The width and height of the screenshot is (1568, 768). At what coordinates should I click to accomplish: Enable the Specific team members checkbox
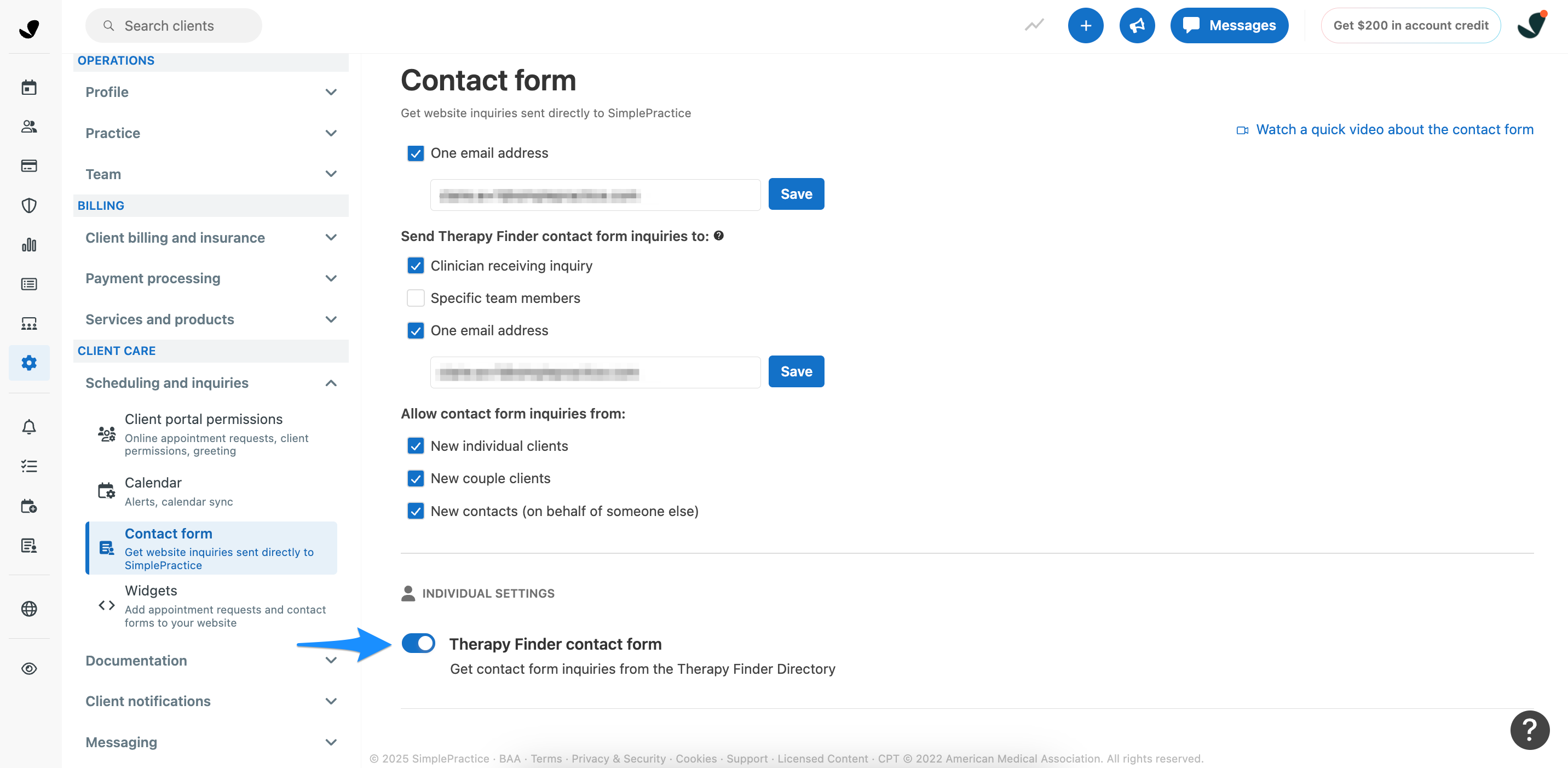click(x=416, y=298)
